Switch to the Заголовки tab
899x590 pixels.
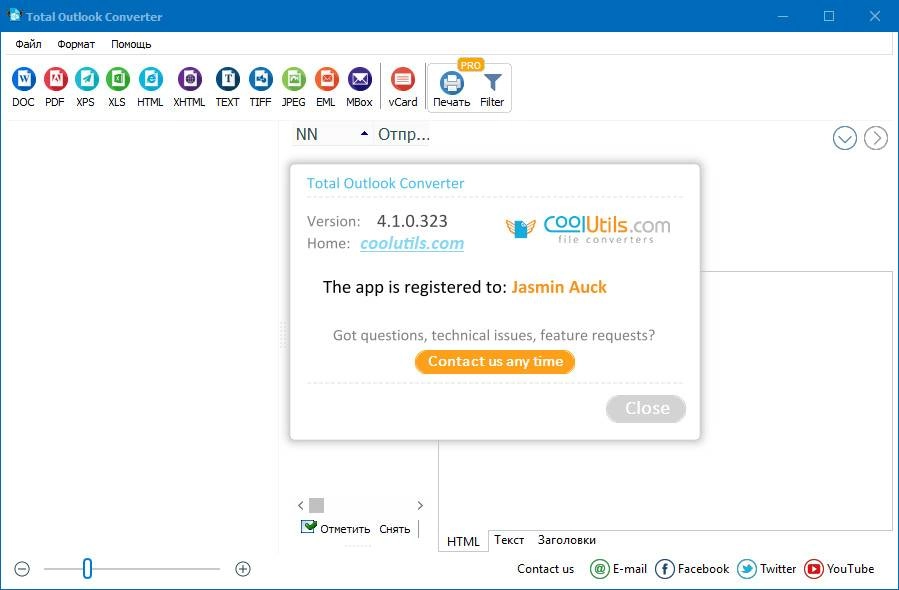(566, 540)
